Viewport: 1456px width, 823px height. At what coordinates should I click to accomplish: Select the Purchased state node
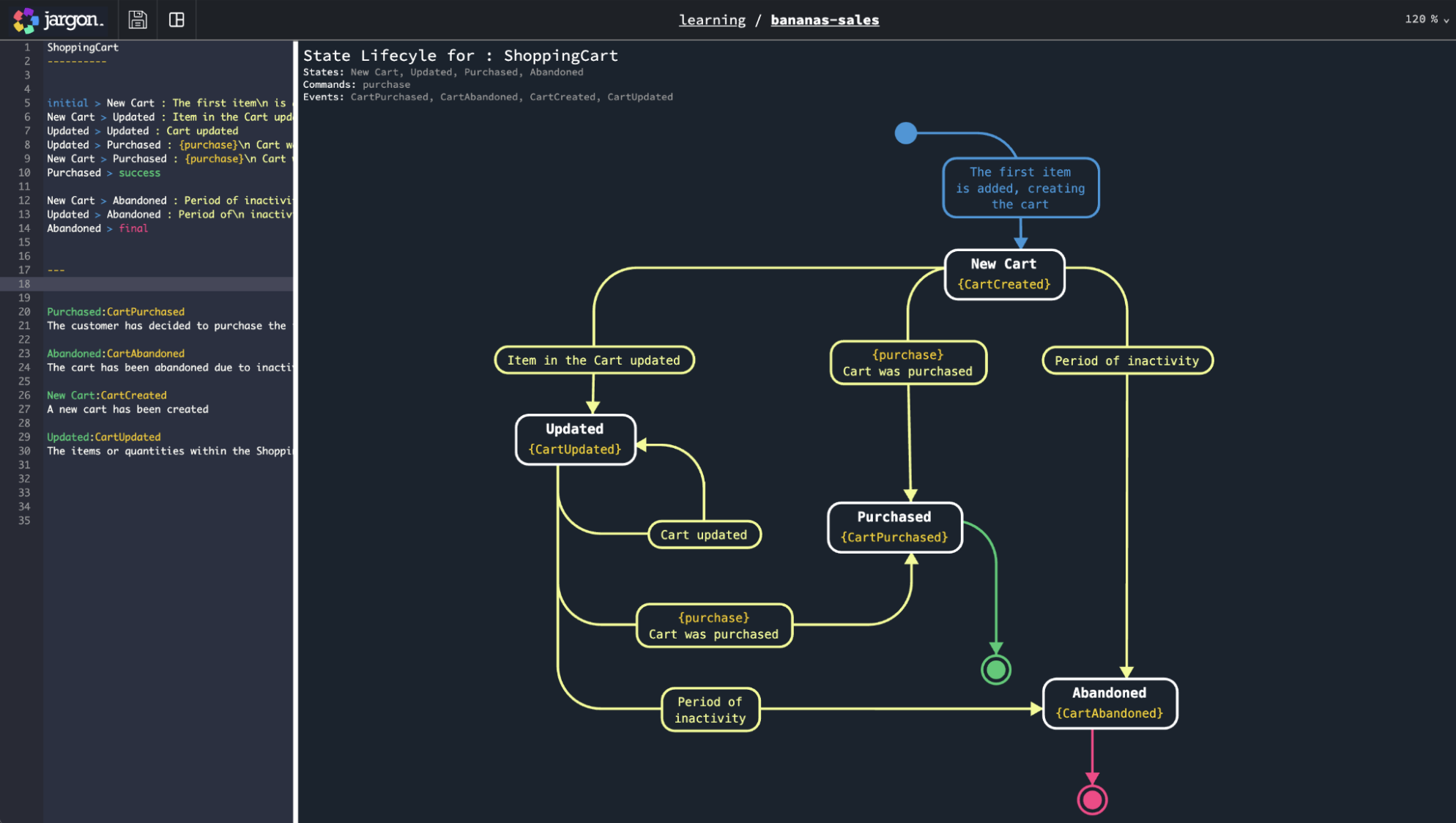click(894, 526)
